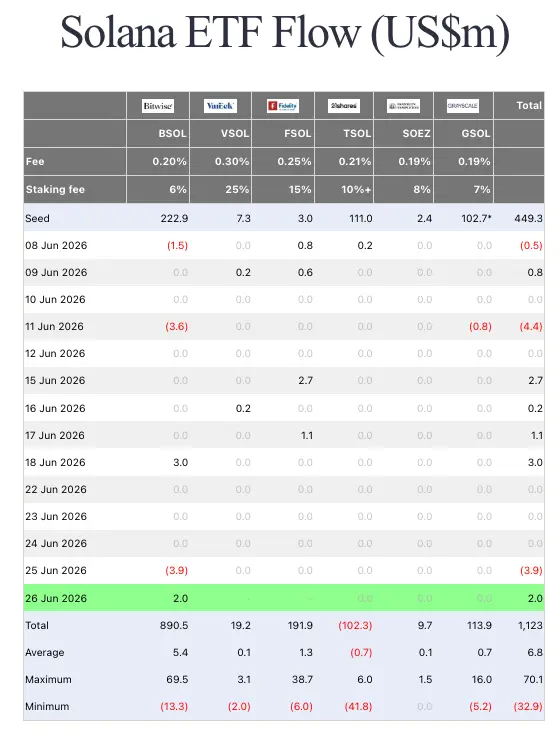Select the 69.5 BSOL maximum
The image size is (559, 734).
177,680
